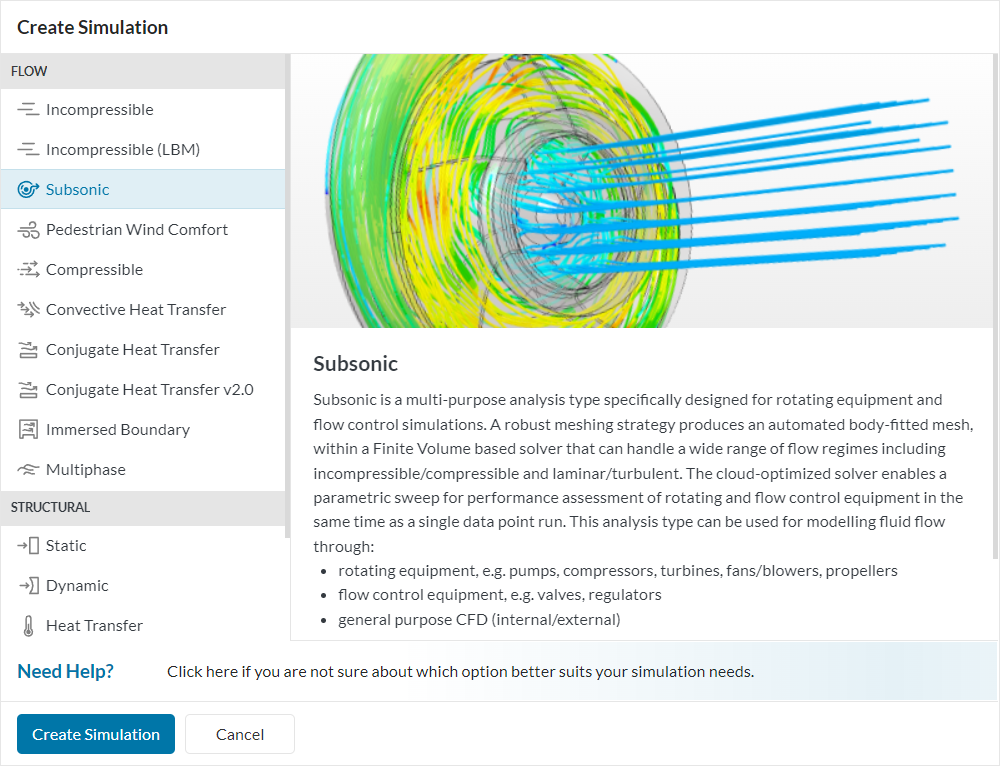Image resolution: width=1000 pixels, height=766 pixels.
Task: Click the Incompressible flow icon
Action: click(28, 110)
